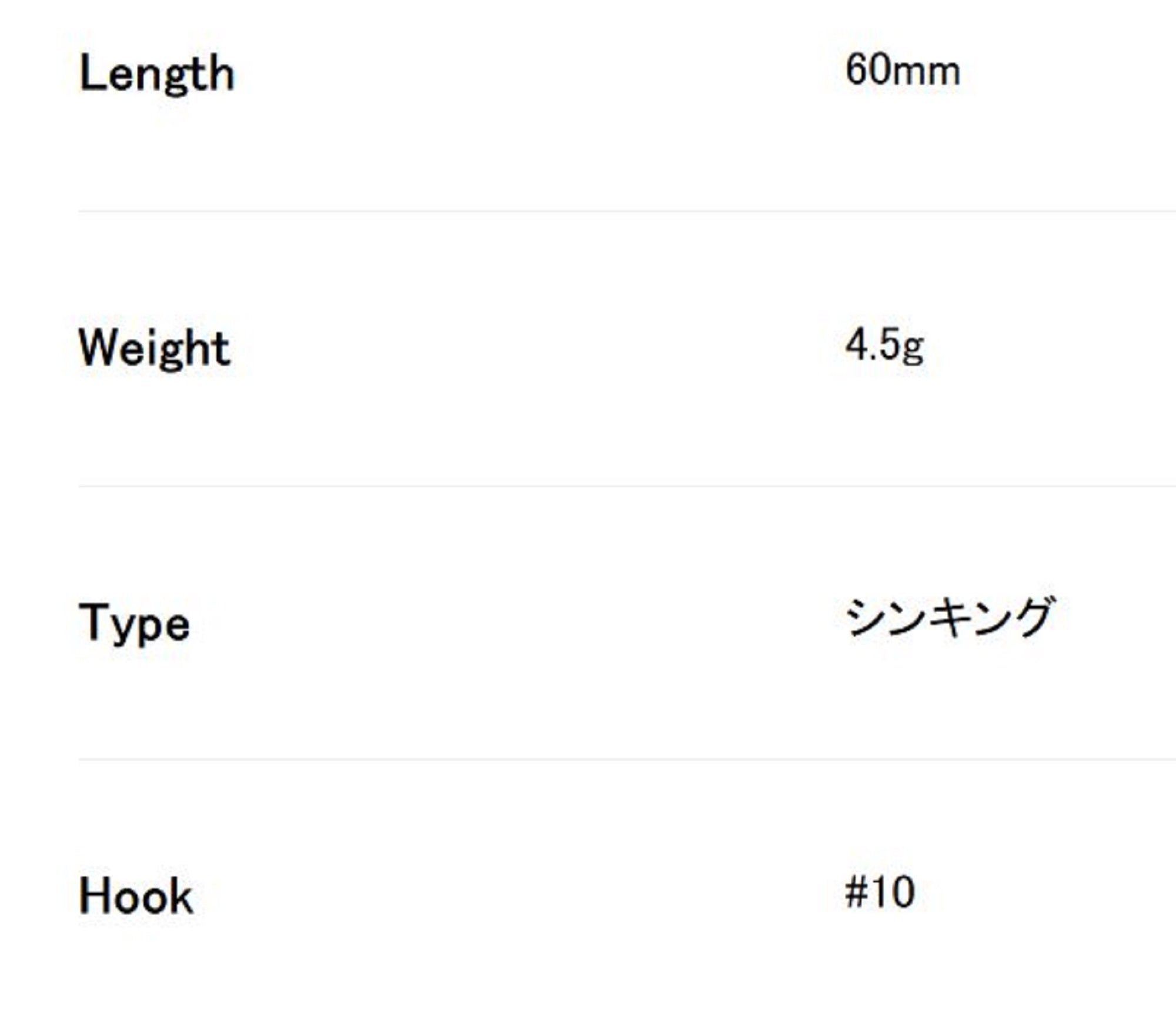Image resolution: width=1176 pixels, height=1014 pixels.
Task: Click the Hook label
Action: (x=136, y=896)
